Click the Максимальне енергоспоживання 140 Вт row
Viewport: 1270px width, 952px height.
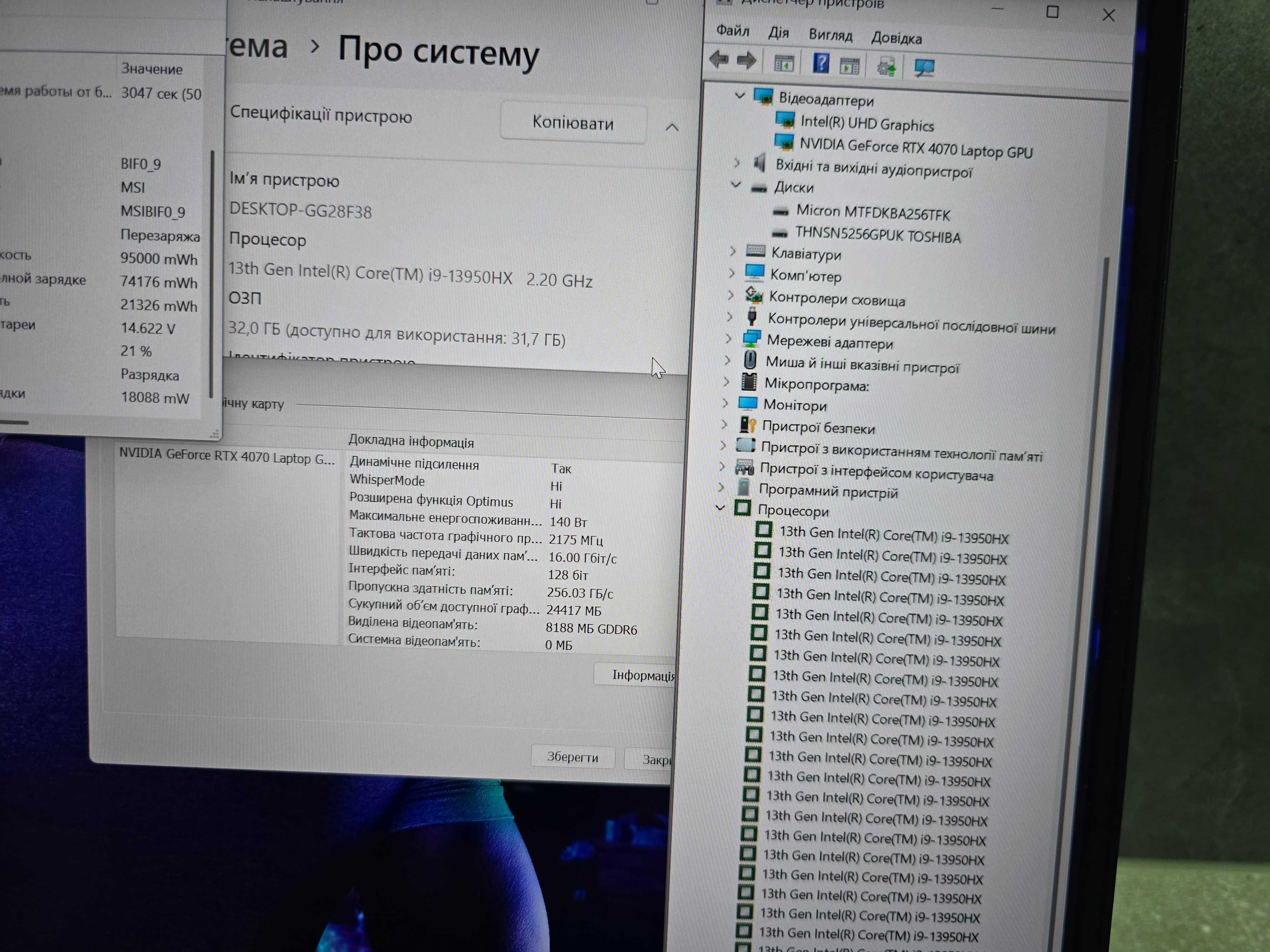pos(468,520)
